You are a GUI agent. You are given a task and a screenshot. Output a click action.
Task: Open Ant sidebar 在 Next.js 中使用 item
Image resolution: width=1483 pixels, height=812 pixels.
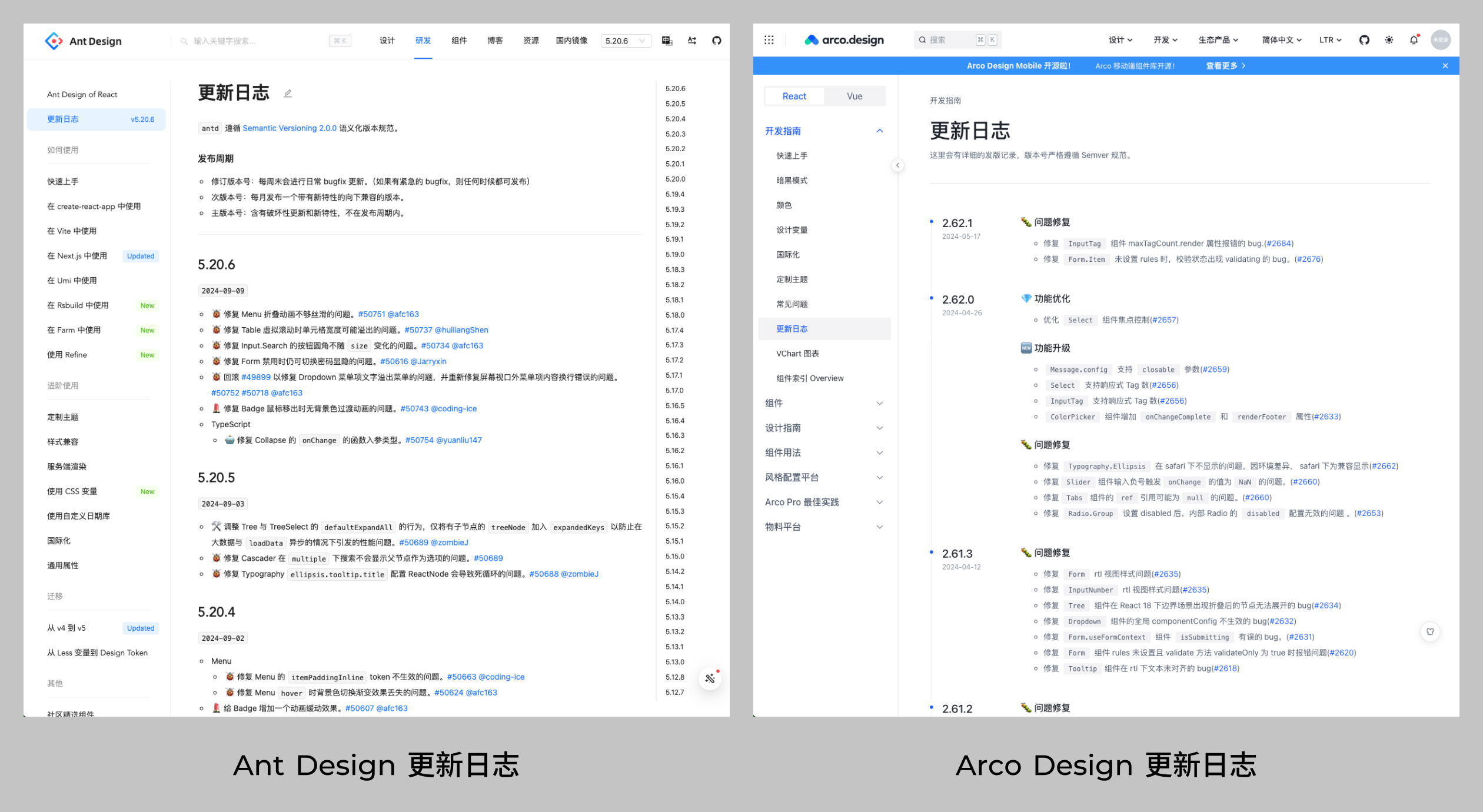coord(97,256)
